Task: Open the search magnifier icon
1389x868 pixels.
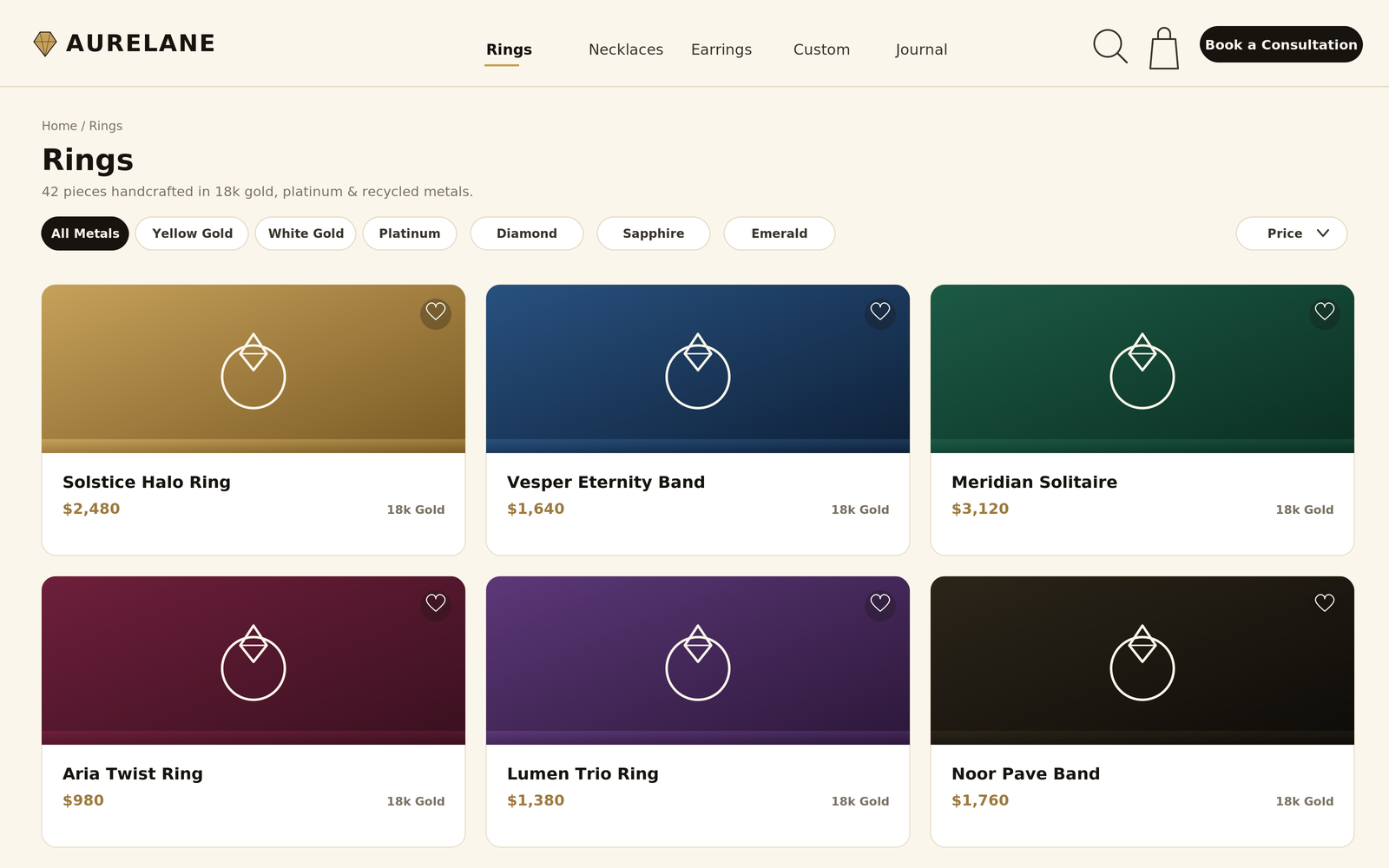Action: click(x=1110, y=46)
